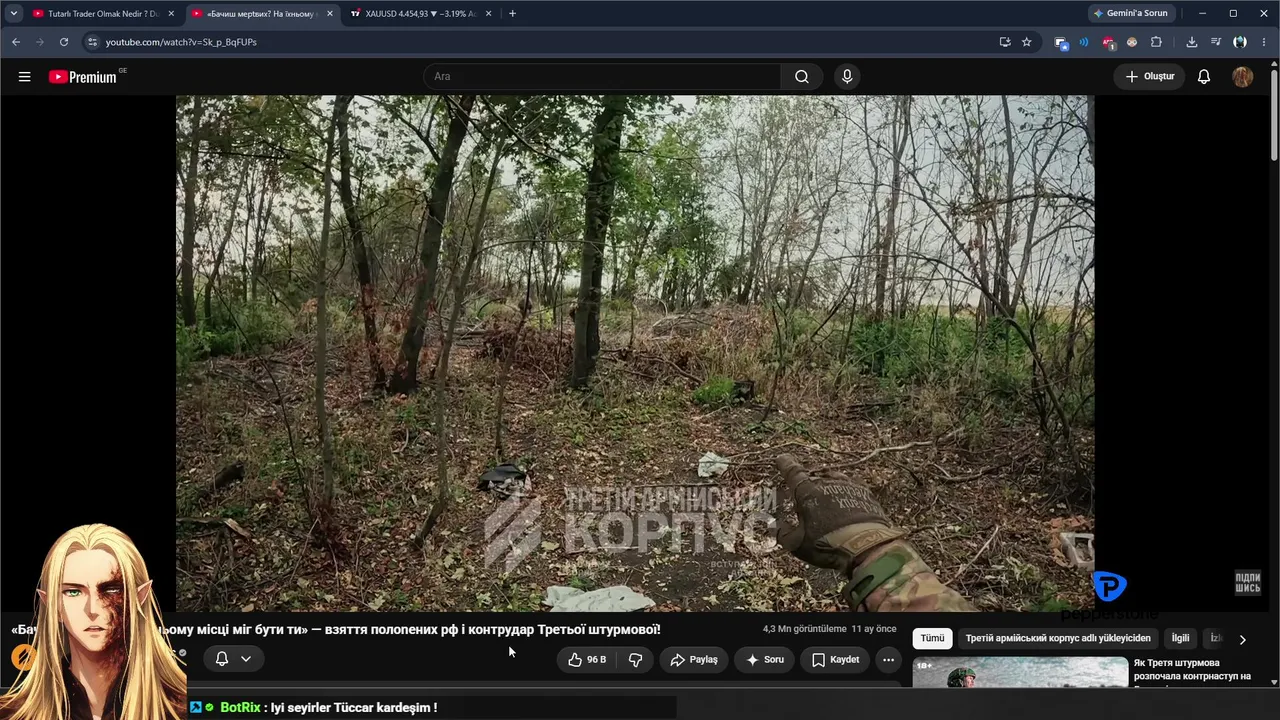Install app icon in address bar

[1005, 42]
